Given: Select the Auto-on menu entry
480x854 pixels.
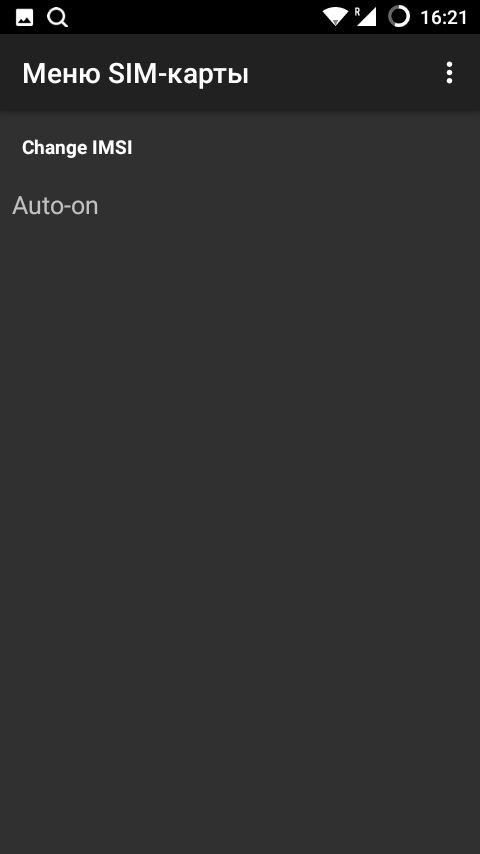Looking at the screenshot, I should point(240,206).
